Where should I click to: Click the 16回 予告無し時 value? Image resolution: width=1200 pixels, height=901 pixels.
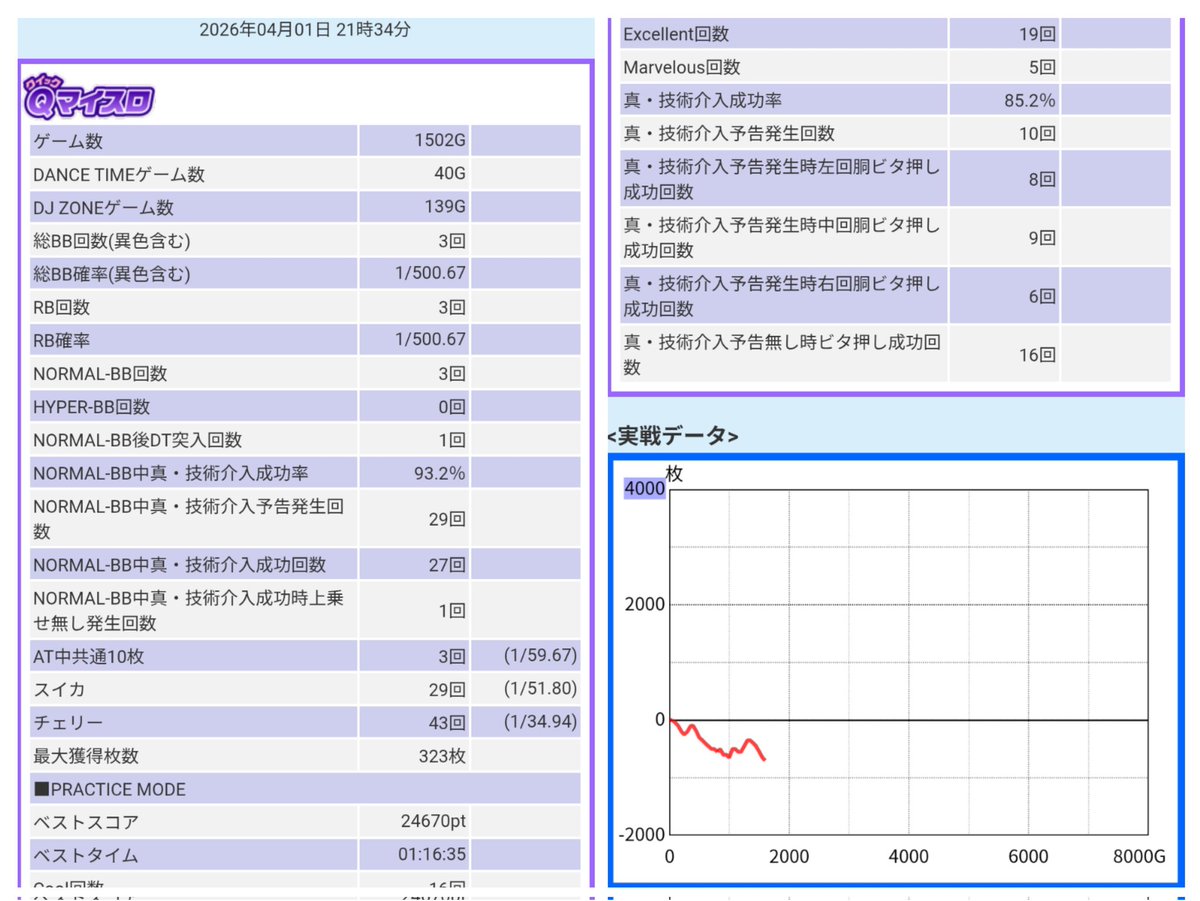[x=1038, y=354]
